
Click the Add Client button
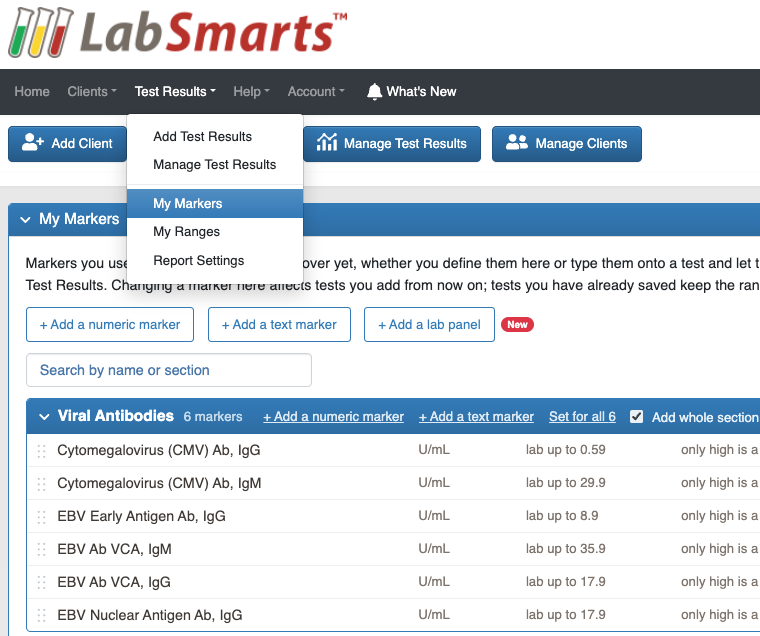click(67, 143)
